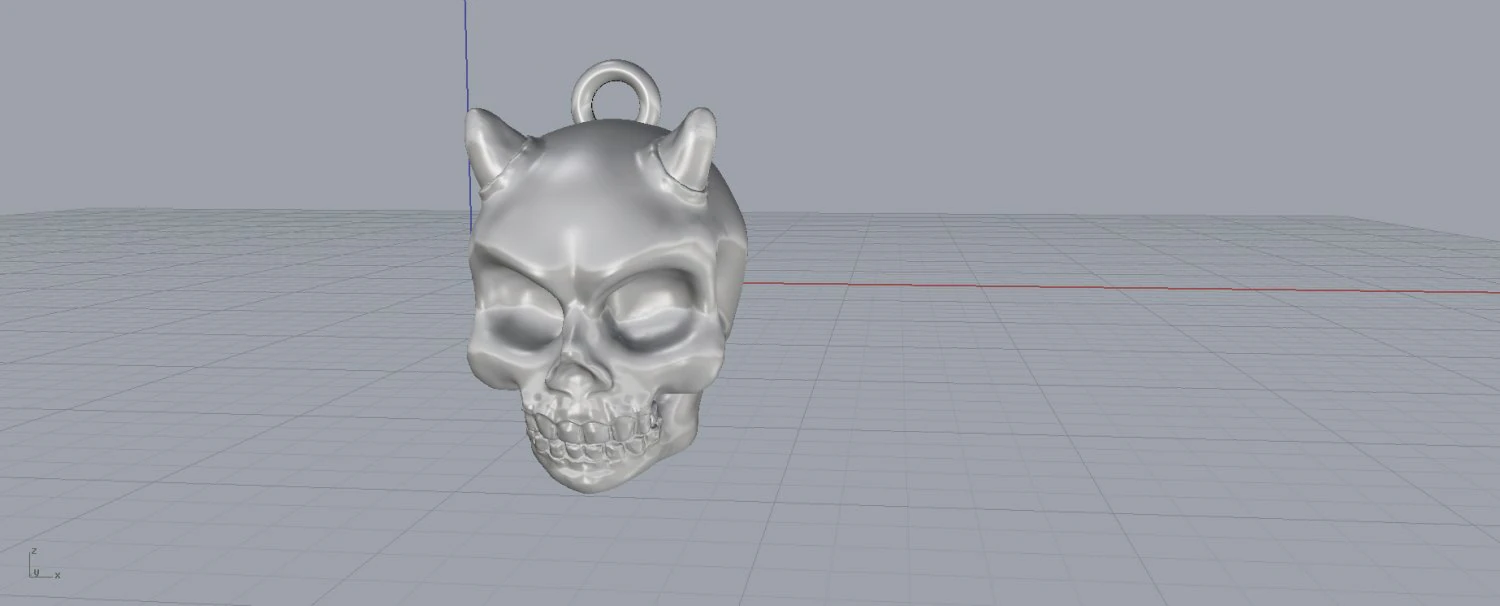Click the world axes icon in viewport corner
Image resolution: width=1500 pixels, height=606 pixels.
[44, 564]
